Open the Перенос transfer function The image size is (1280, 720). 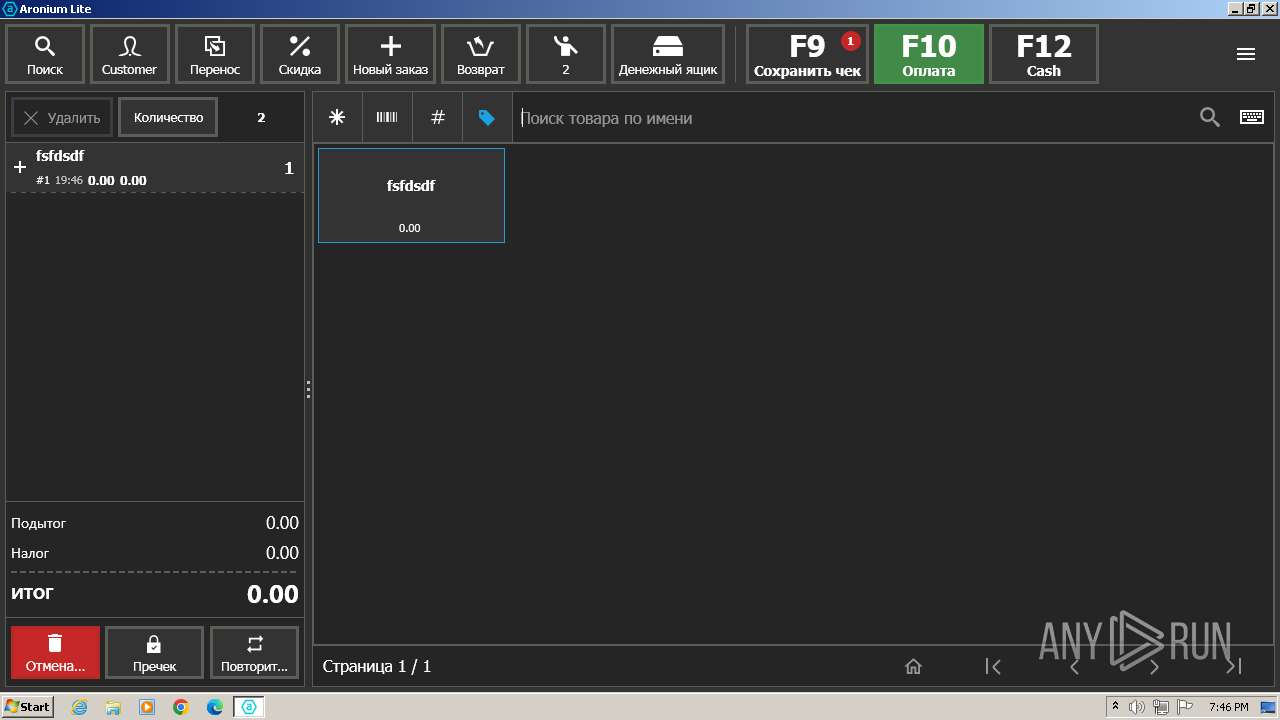215,54
